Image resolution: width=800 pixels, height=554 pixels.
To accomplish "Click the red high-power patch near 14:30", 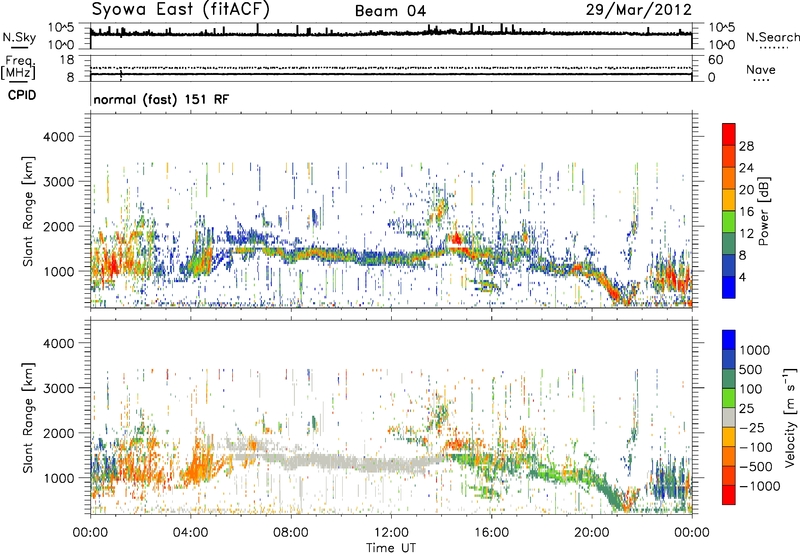I will point(456,239).
